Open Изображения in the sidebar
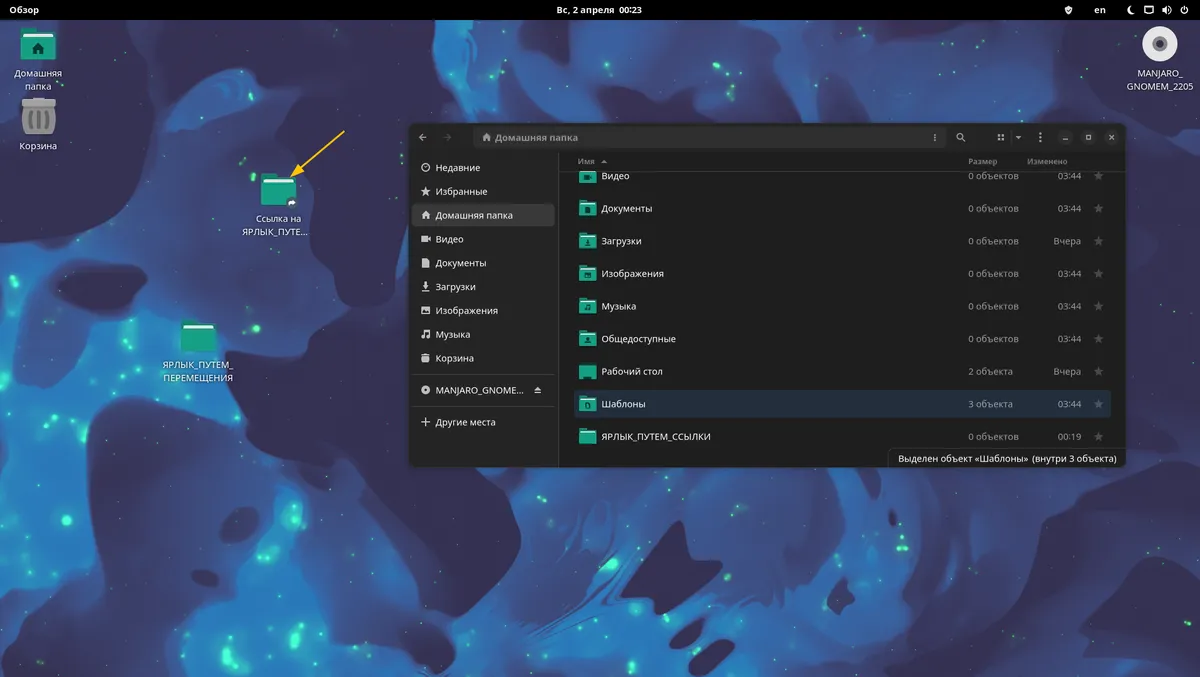Image resolution: width=1200 pixels, height=677 pixels. click(x=483, y=310)
